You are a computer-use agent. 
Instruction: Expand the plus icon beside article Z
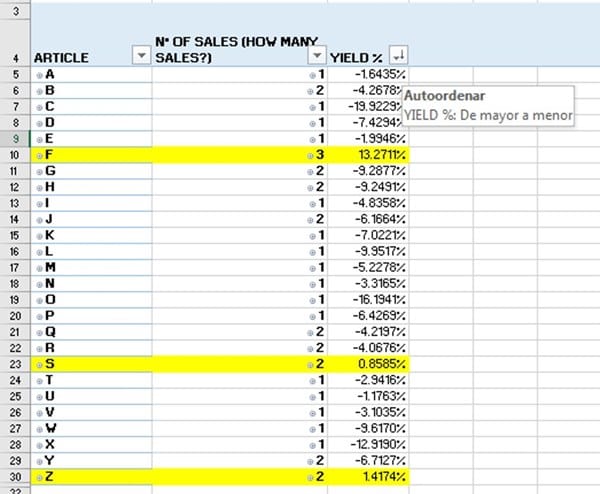[x=39, y=476]
